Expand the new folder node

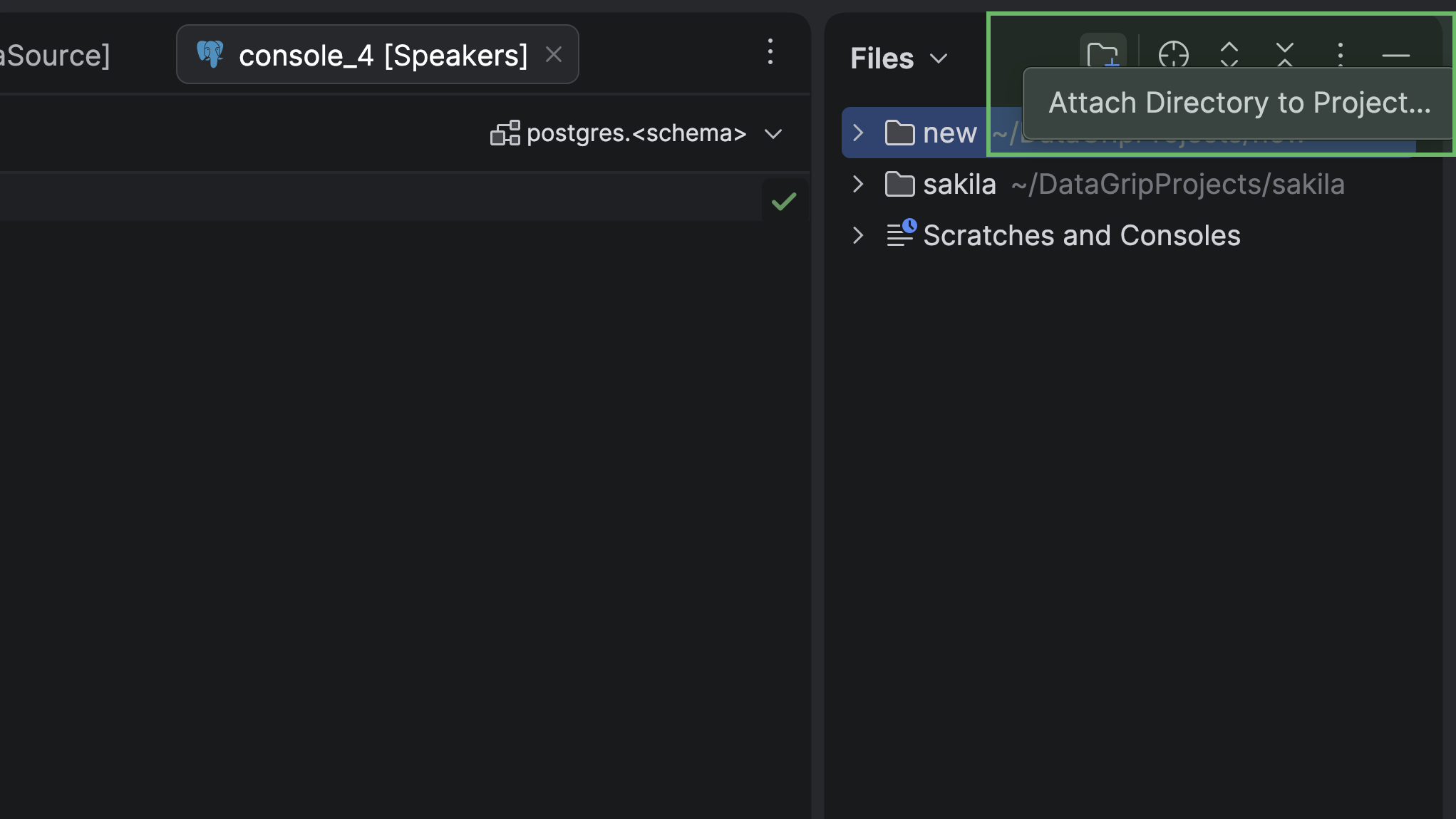[858, 133]
